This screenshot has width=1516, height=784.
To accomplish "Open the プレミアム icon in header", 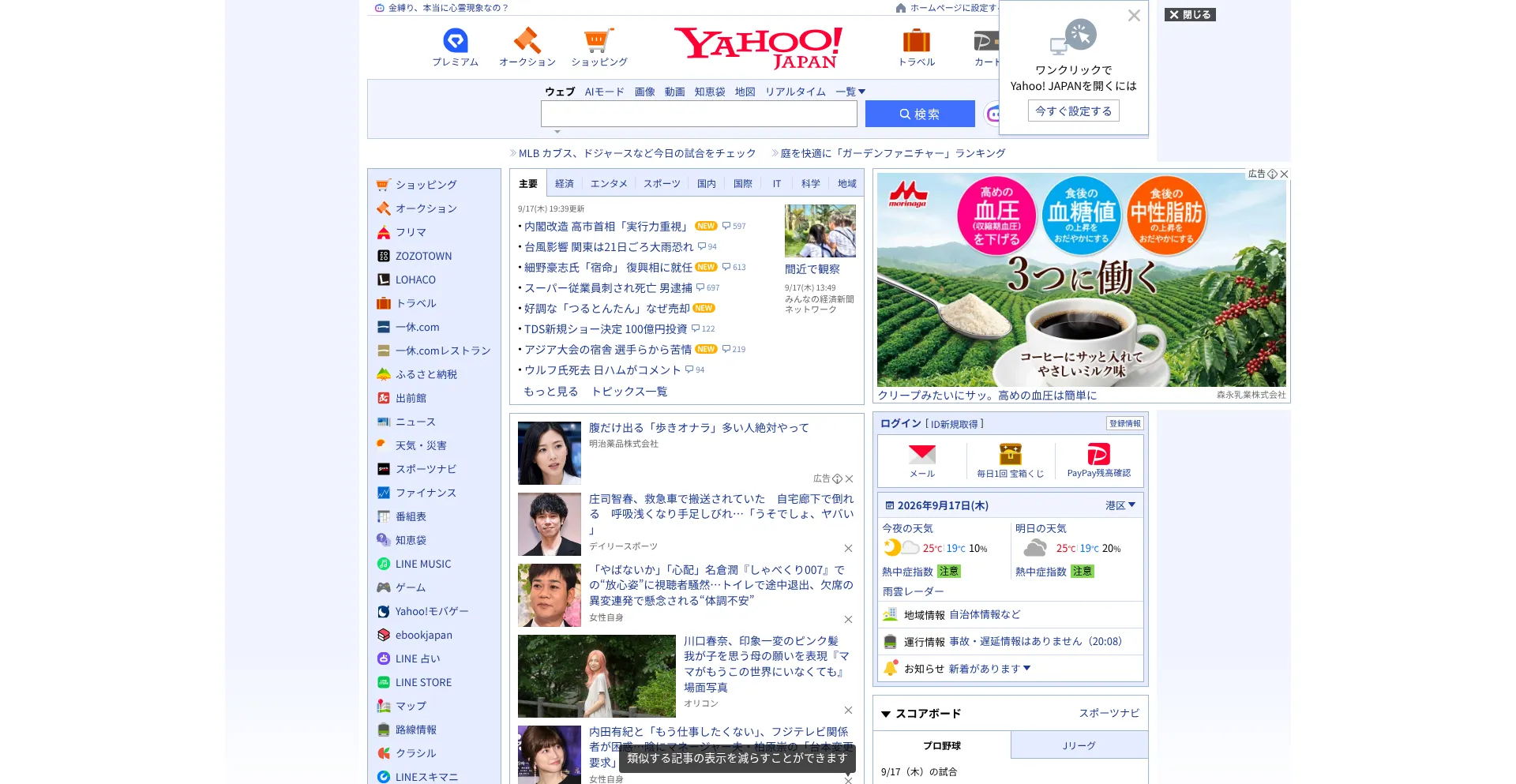I will coord(456,40).
